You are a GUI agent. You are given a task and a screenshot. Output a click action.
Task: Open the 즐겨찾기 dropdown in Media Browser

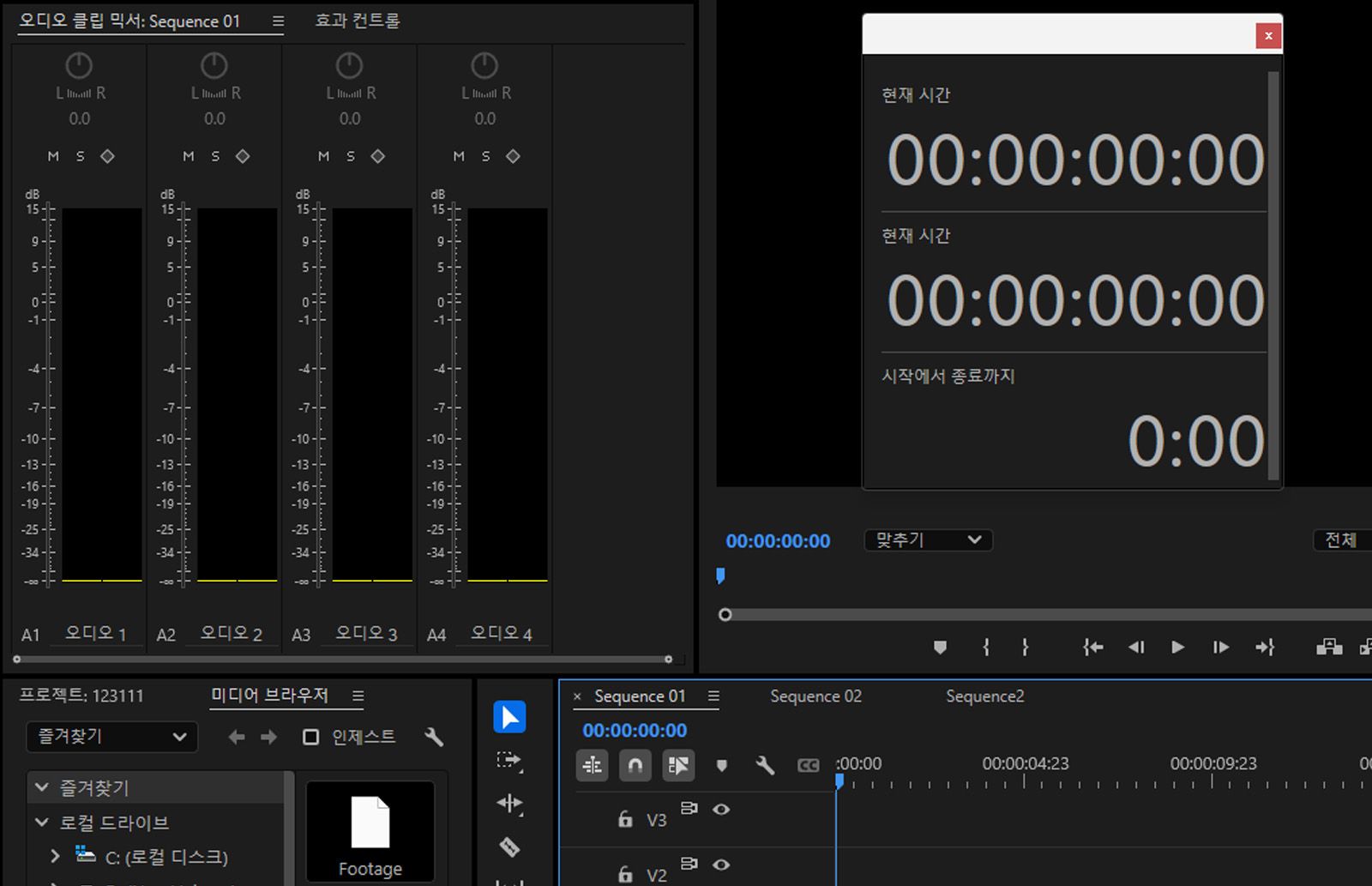(112, 737)
